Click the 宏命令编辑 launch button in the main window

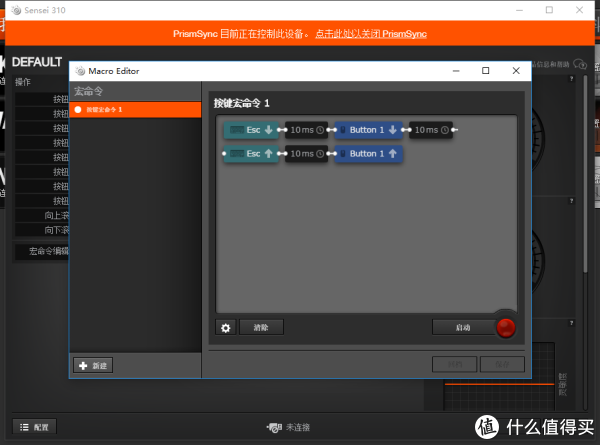click(x=42, y=251)
